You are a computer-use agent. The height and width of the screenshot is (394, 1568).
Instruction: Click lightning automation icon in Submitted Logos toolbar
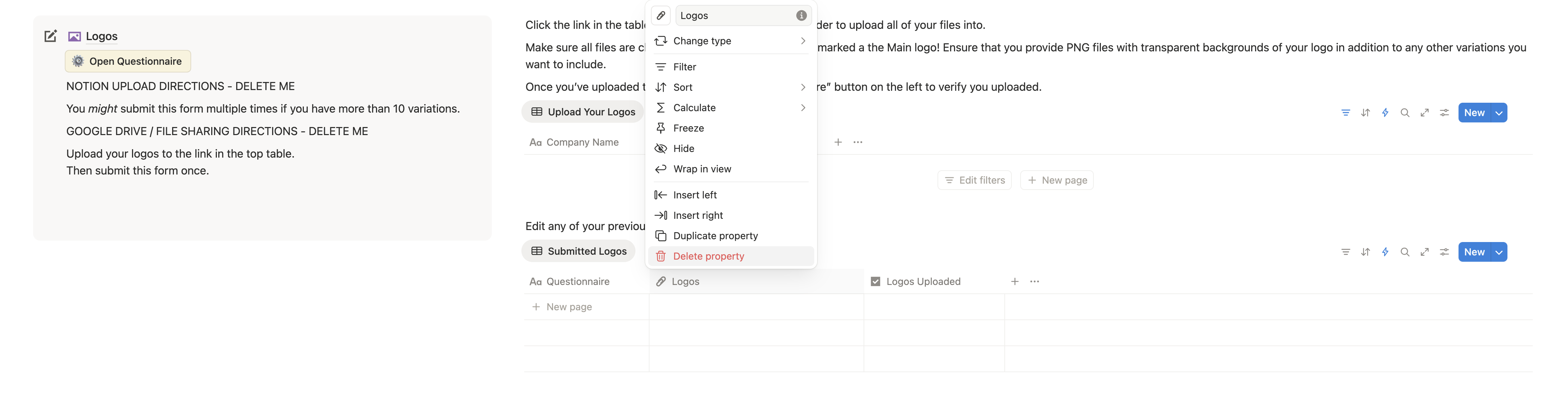tap(1385, 252)
